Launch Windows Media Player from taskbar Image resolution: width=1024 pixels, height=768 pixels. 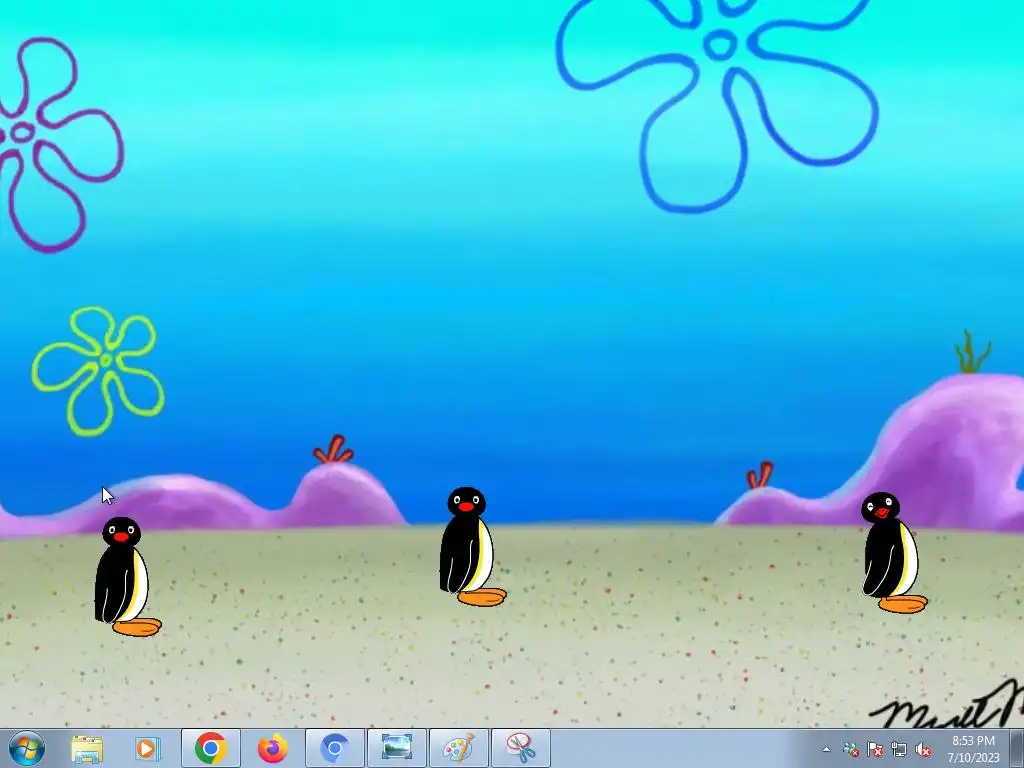147,748
